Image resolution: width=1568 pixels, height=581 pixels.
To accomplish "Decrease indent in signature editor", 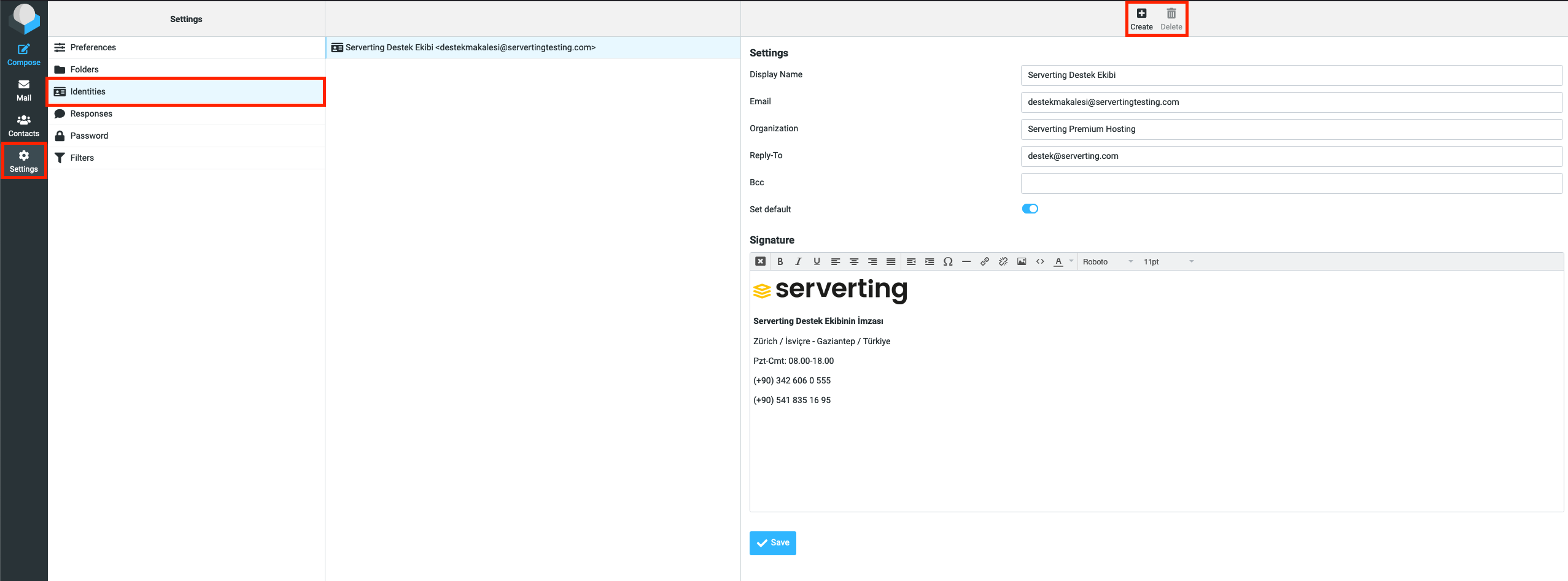I will pyautogui.click(x=911, y=261).
